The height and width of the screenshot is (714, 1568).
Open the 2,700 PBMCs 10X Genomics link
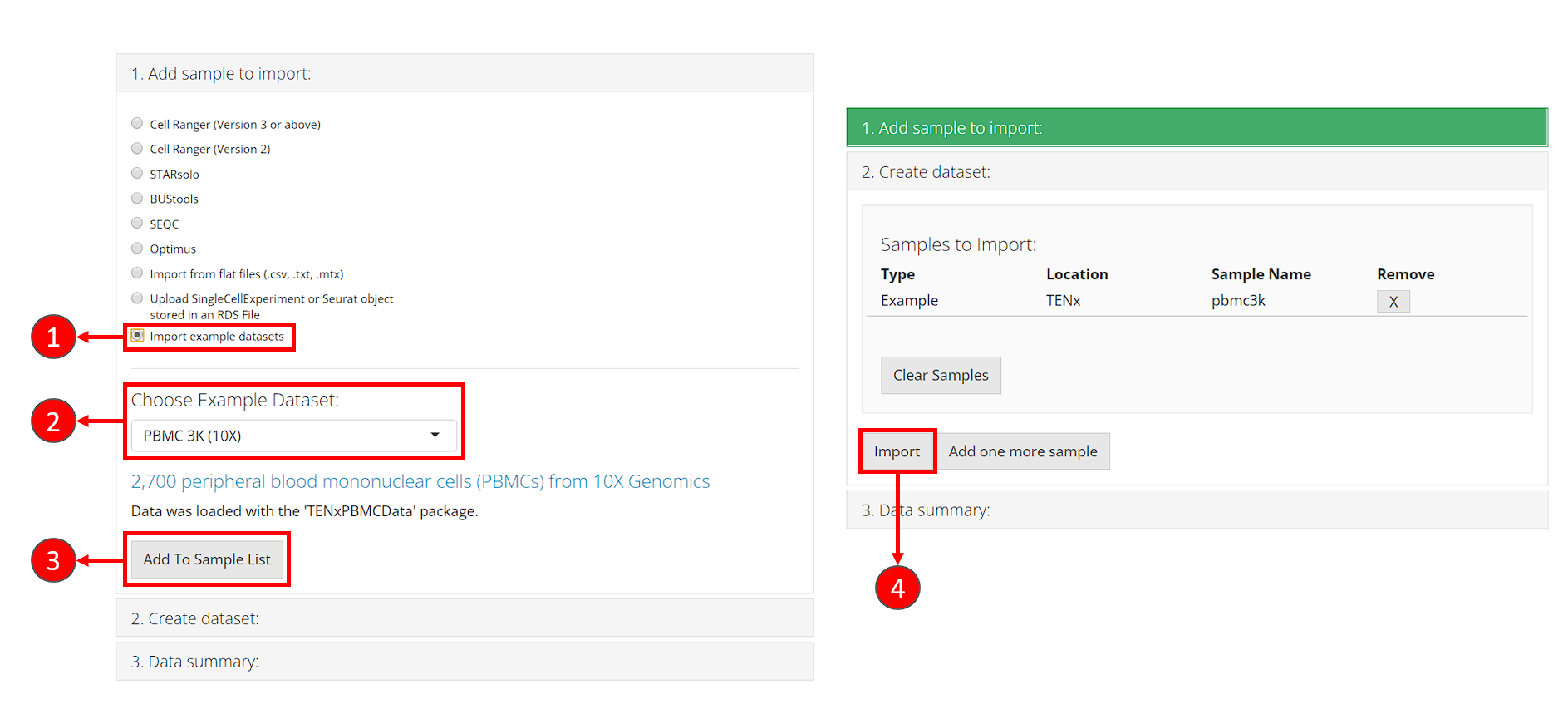tap(420, 481)
